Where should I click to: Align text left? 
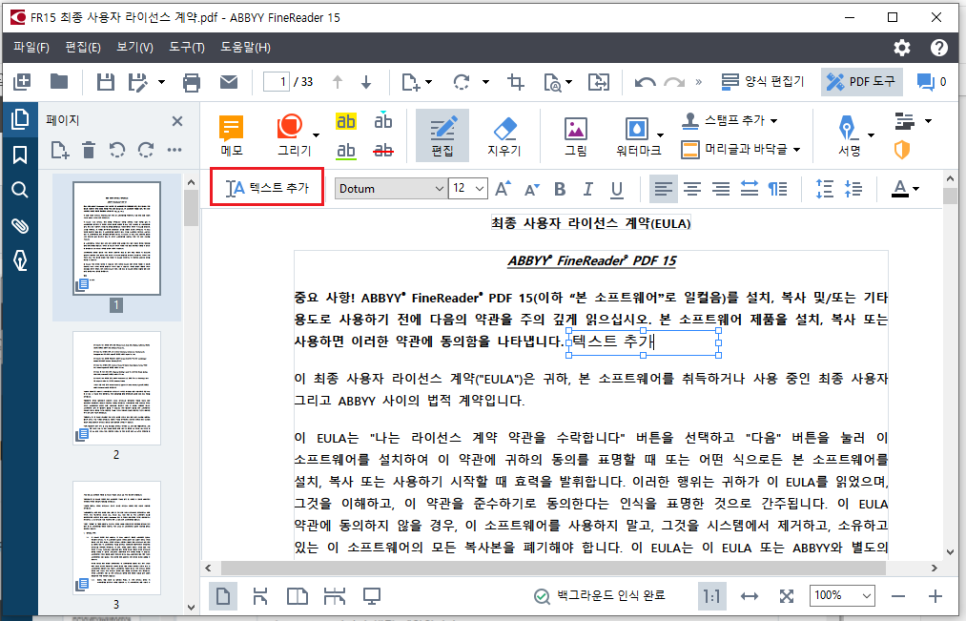[664, 189]
